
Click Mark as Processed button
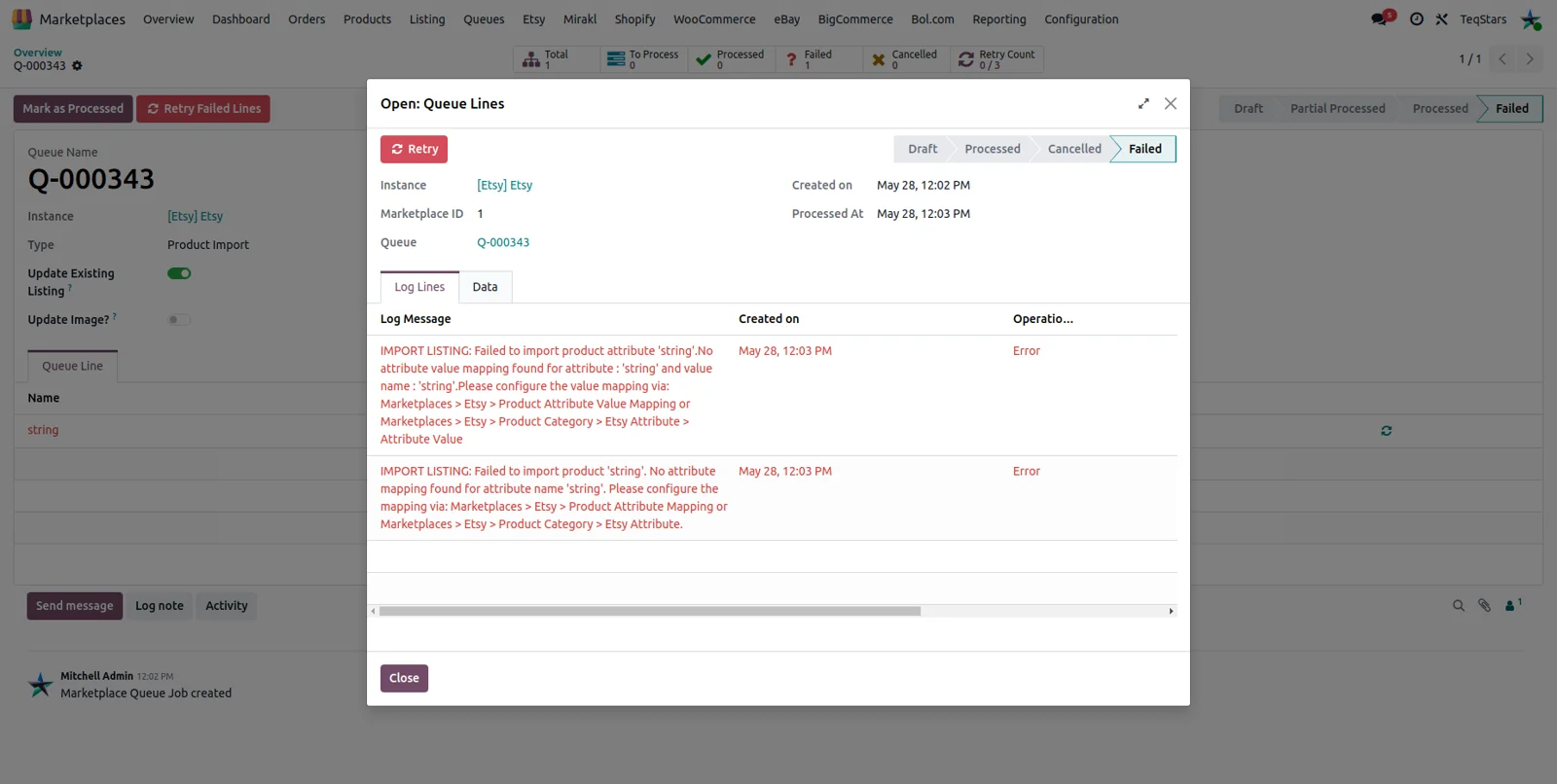(73, 109)
